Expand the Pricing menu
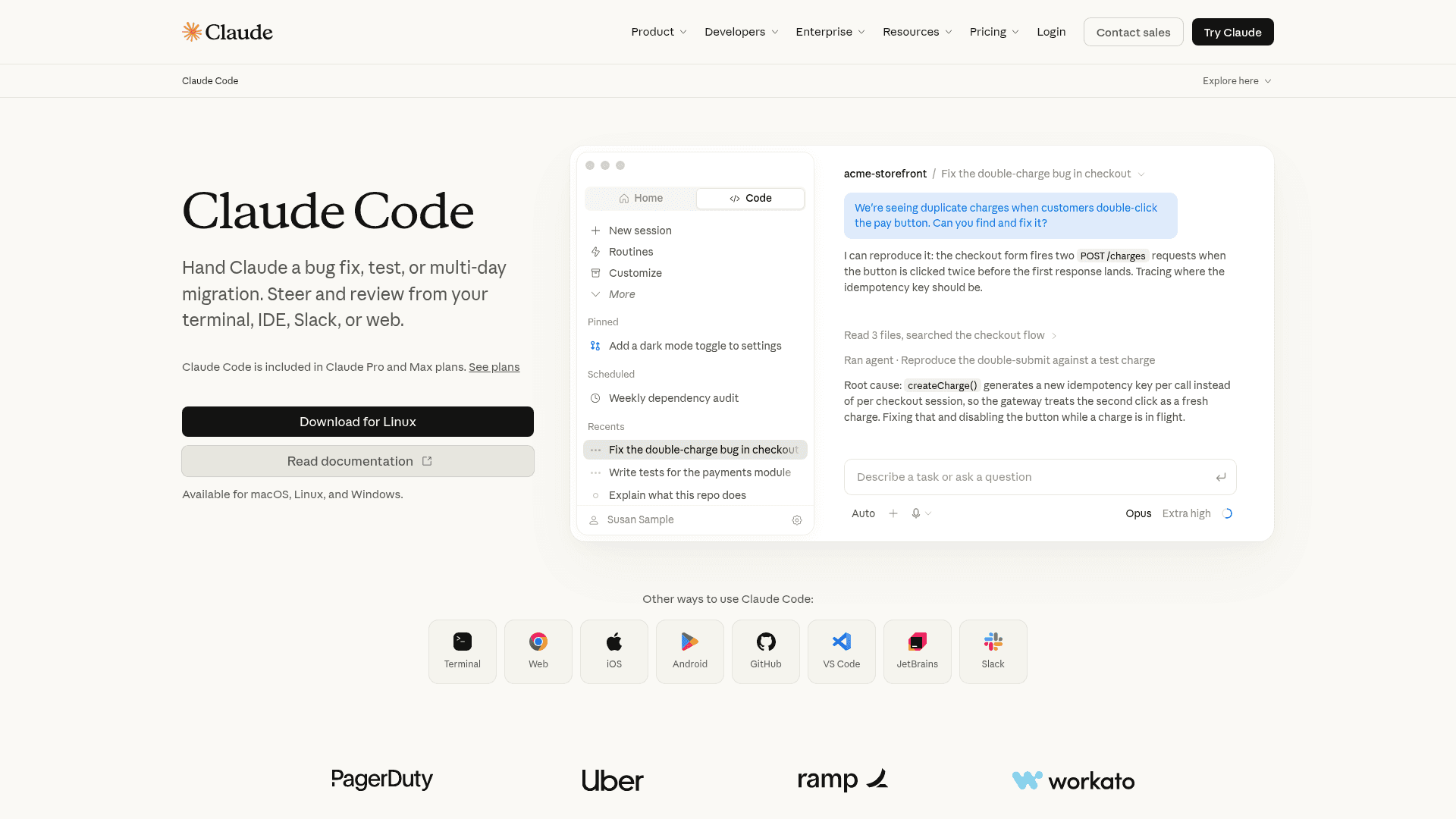 [994, 32]
